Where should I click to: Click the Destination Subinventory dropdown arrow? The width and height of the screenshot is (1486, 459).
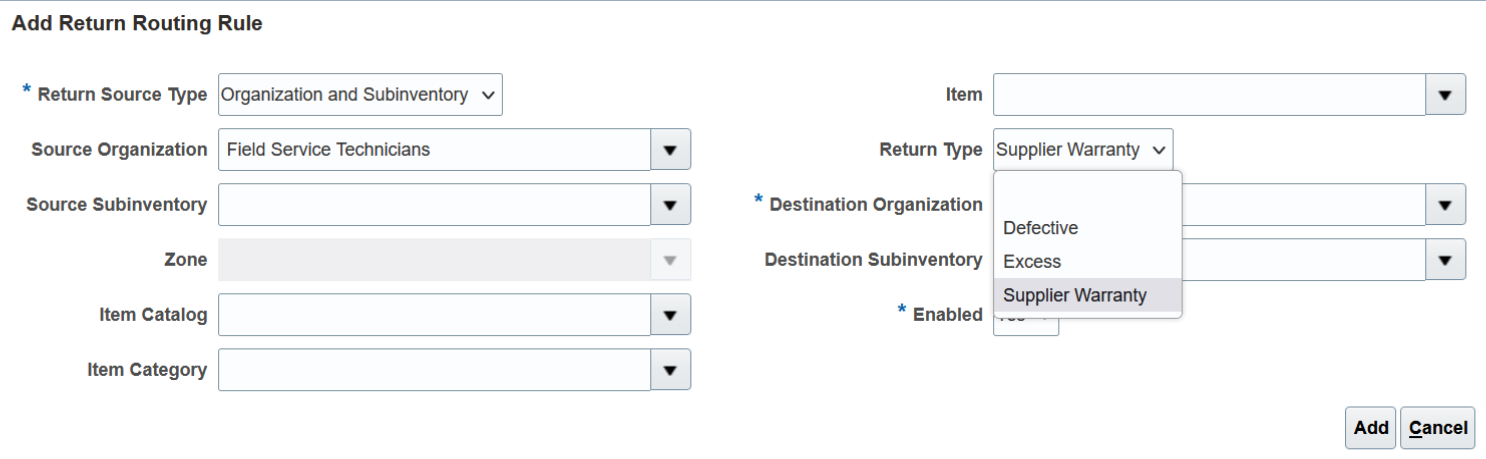click(1445, 260)
